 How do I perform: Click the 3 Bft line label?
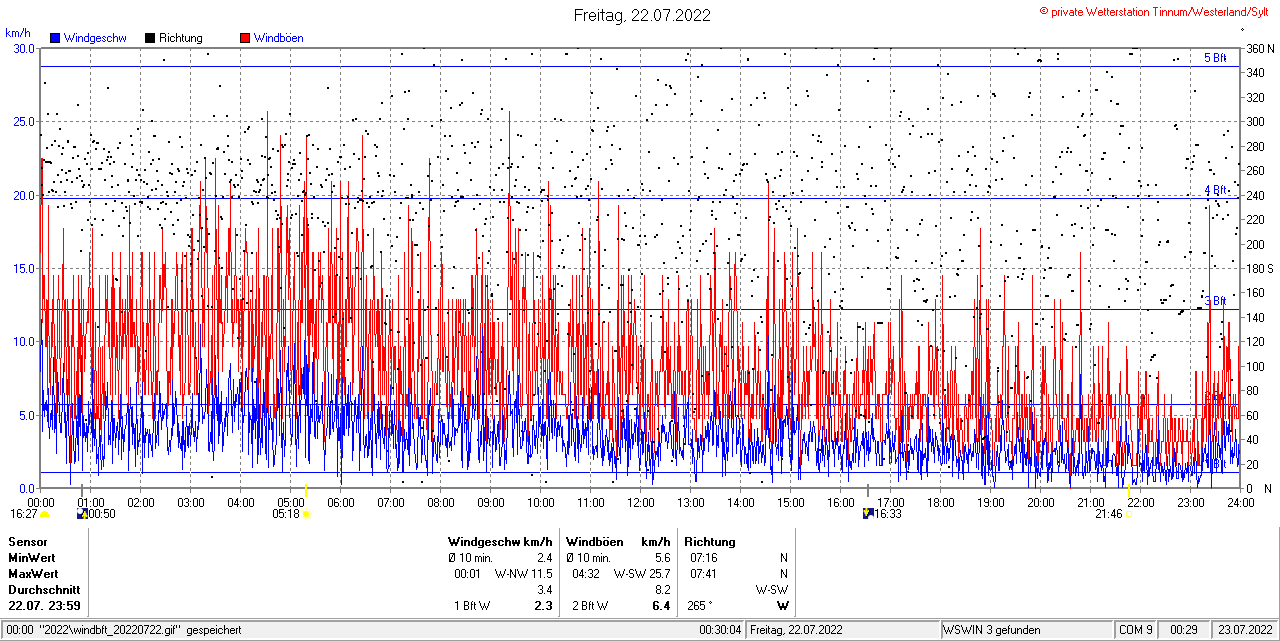click(x=1215, y=301)
